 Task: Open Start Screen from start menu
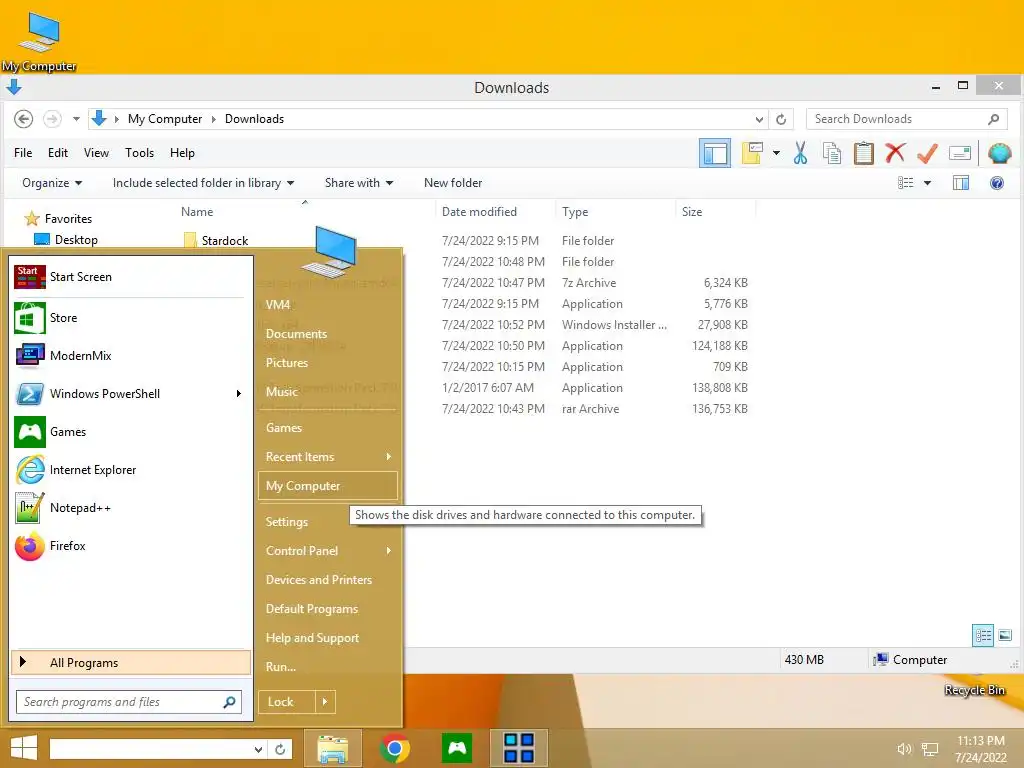click(129, 277)
